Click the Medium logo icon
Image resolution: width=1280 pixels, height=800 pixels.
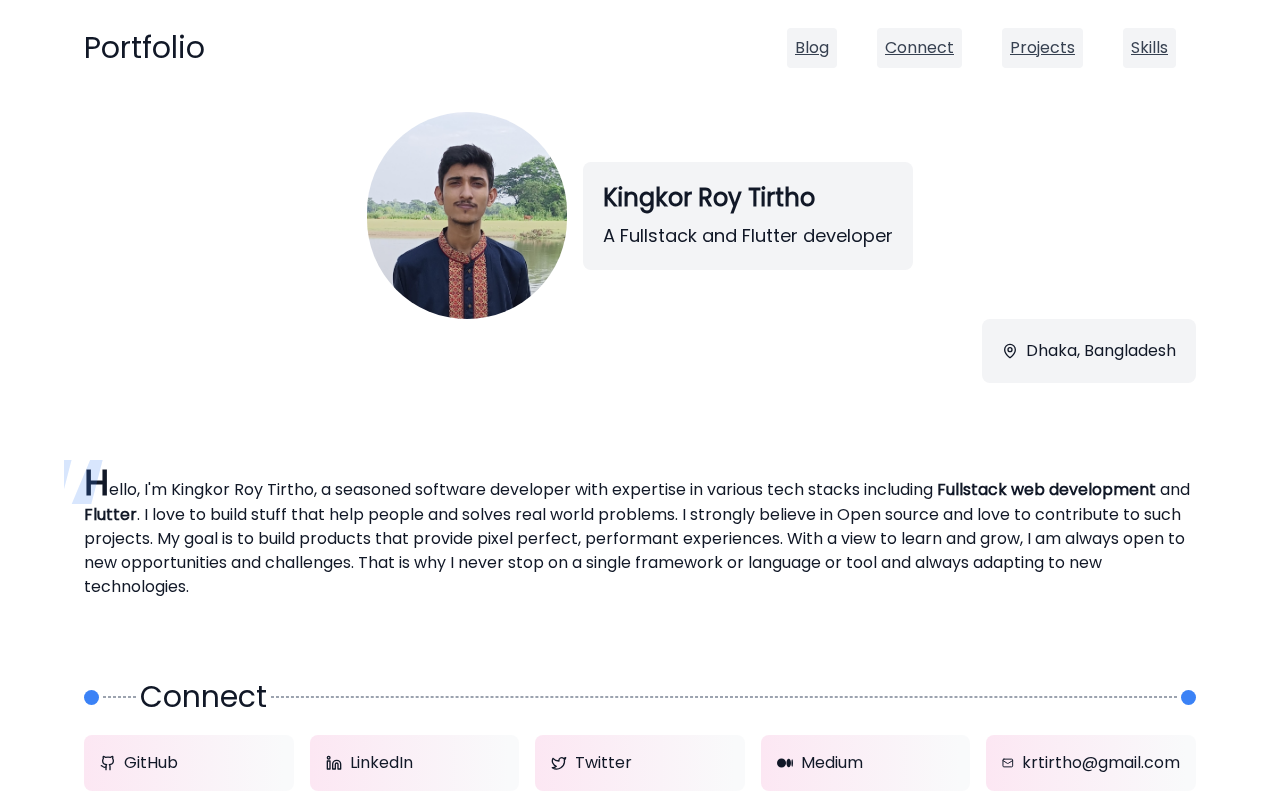point(785,763)
